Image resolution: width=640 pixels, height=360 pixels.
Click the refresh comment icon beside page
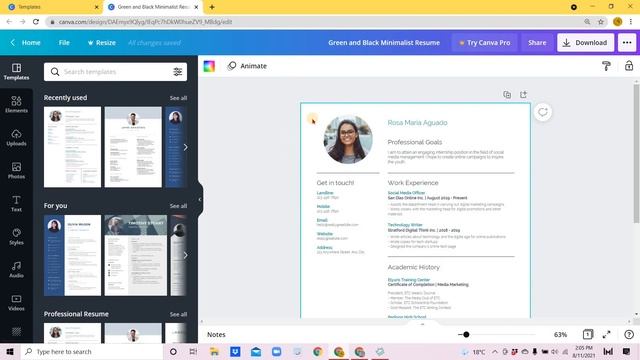(x=542, y=112)
